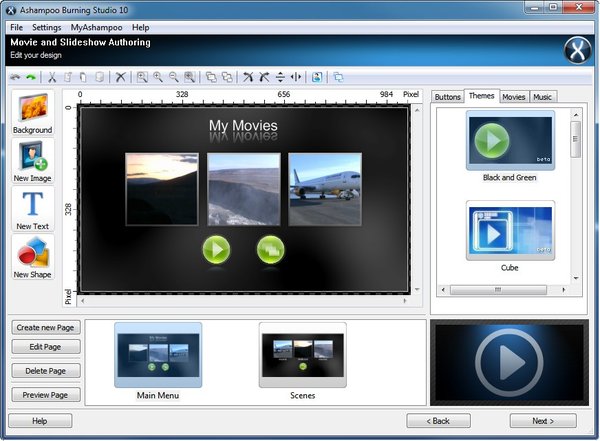Click the green Redo arrow
The image size is (600, 441).
[30, 77]
